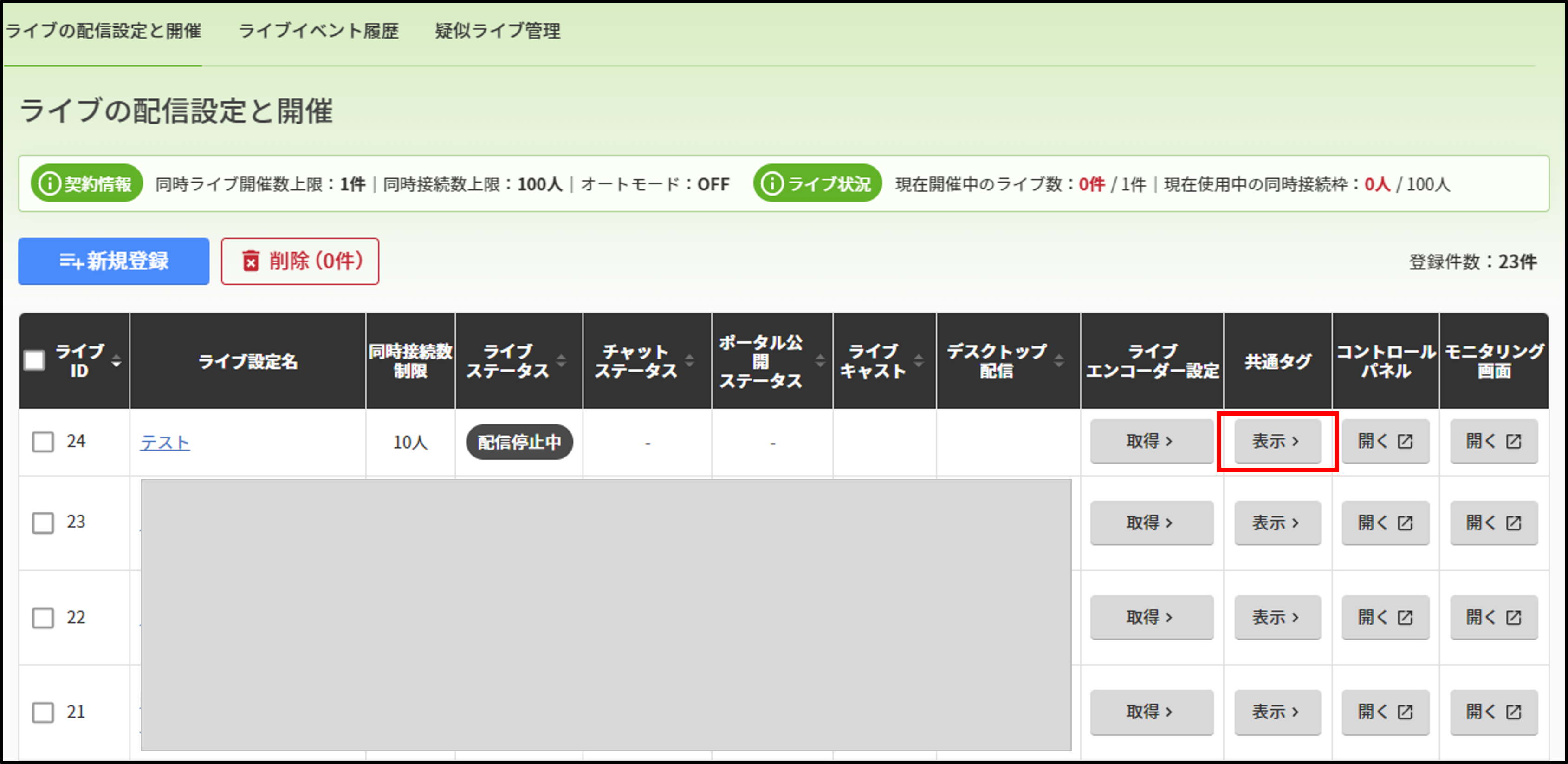Click 表示 common tag for ID 21
This screenshot has width=1568, height=764.
1277,712
